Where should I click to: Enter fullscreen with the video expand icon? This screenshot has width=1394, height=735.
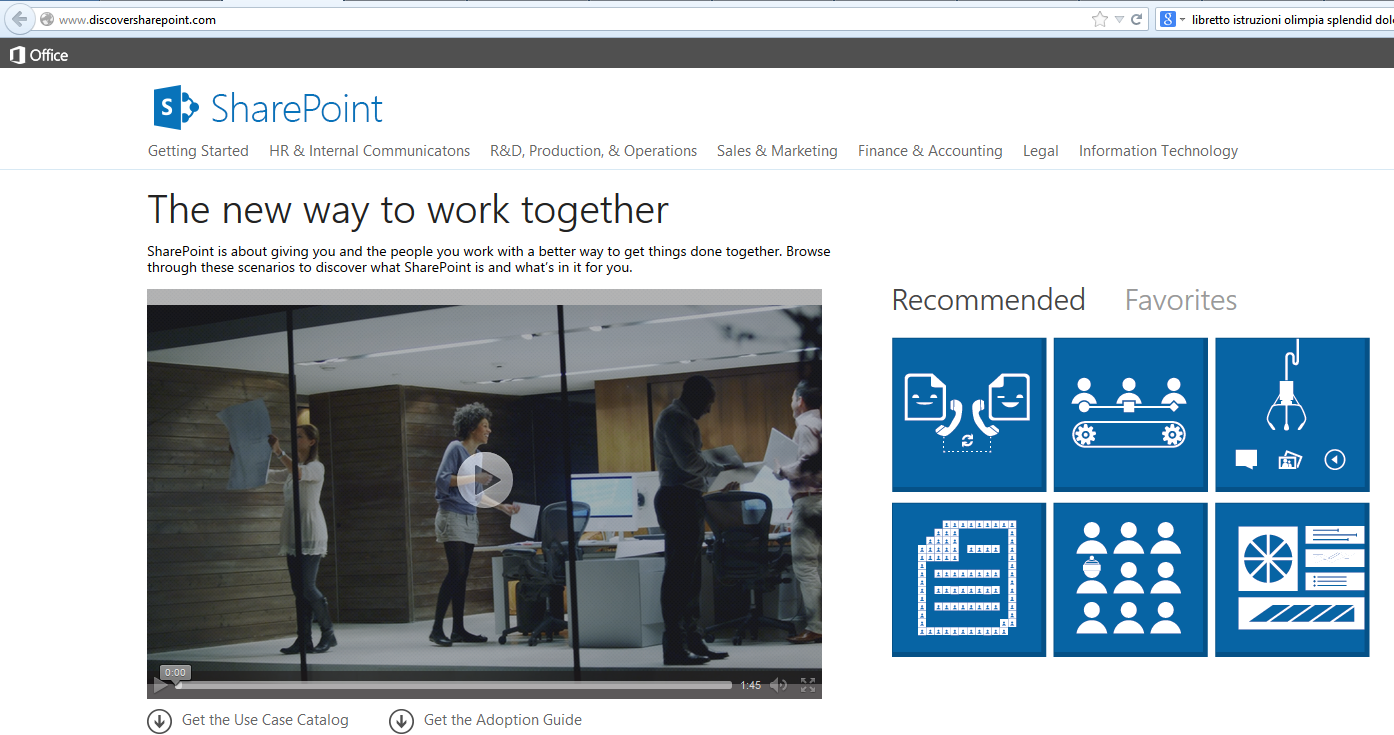point(808,685)
